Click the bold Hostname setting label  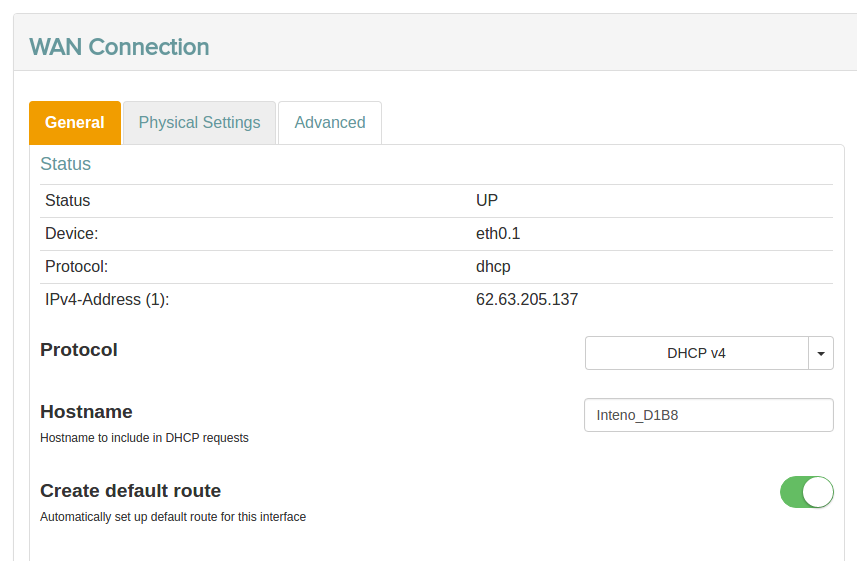tap(86, 412)
